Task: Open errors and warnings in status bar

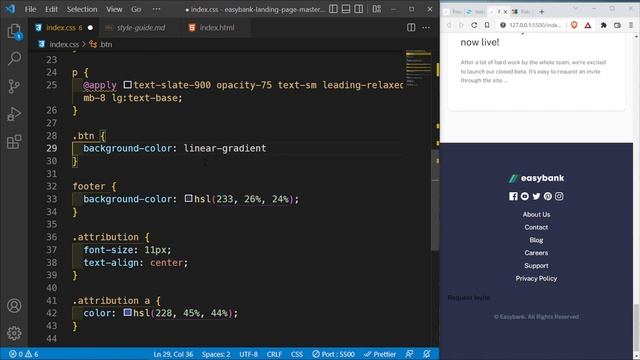Action: pyautogui.click(x=24, y=354)
